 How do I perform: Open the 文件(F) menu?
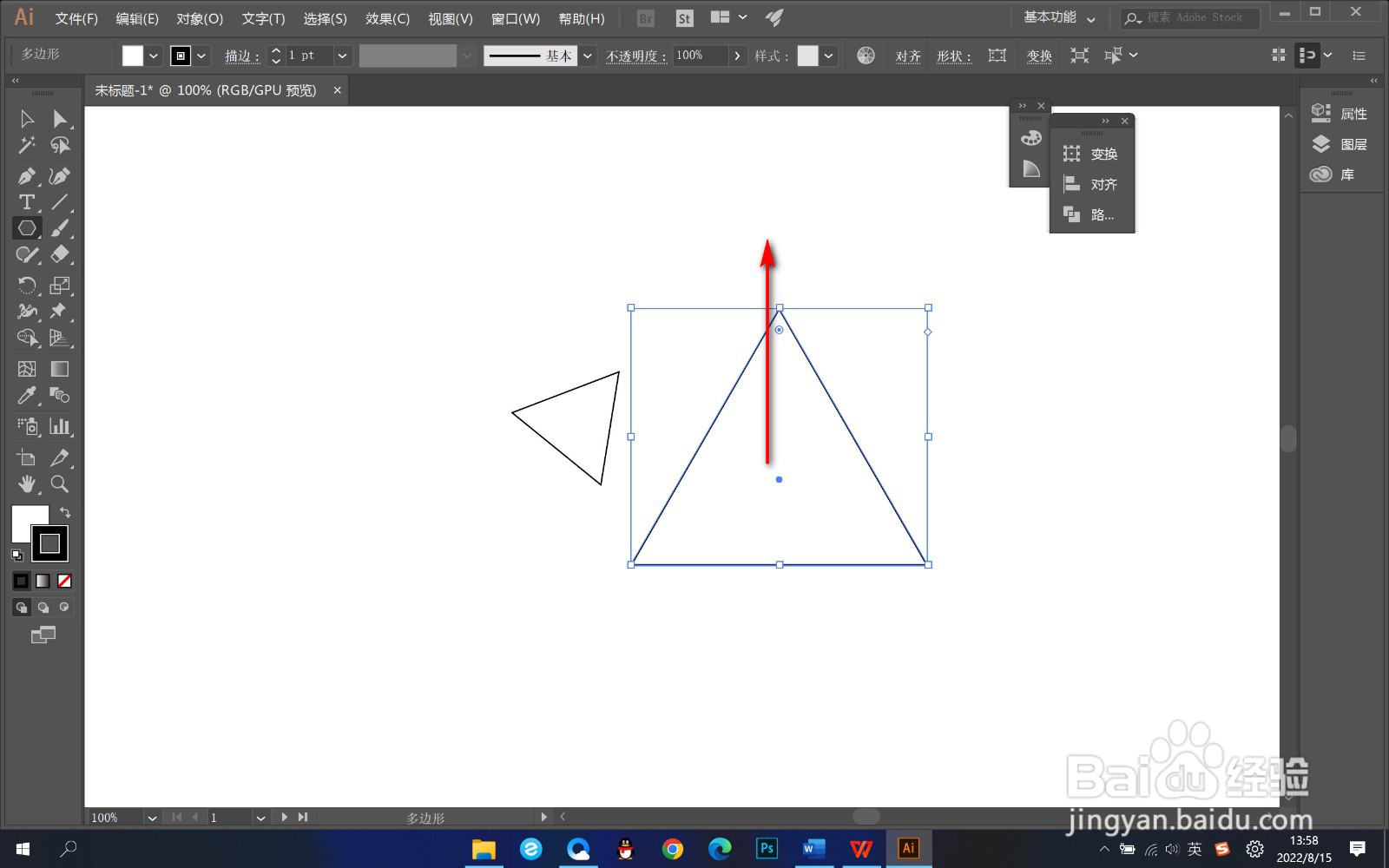(76, 18)
